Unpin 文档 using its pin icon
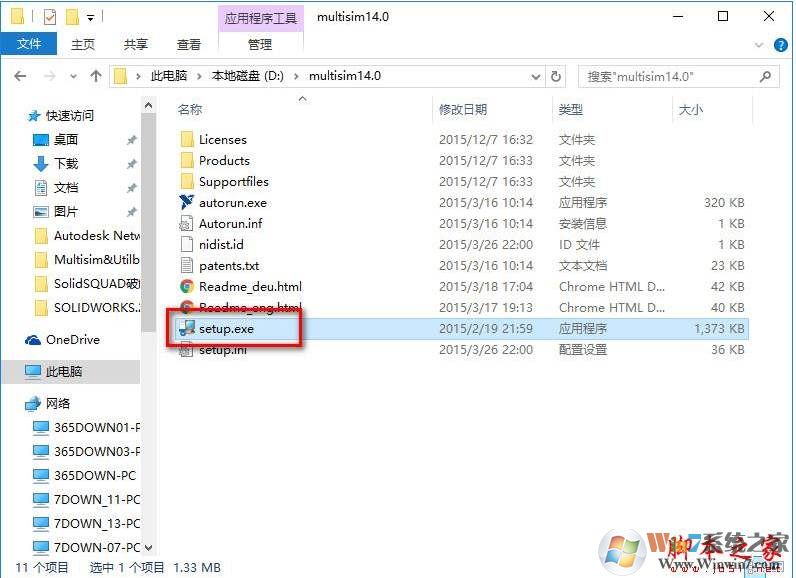The image size is (796, 578). tap(131, 188)
